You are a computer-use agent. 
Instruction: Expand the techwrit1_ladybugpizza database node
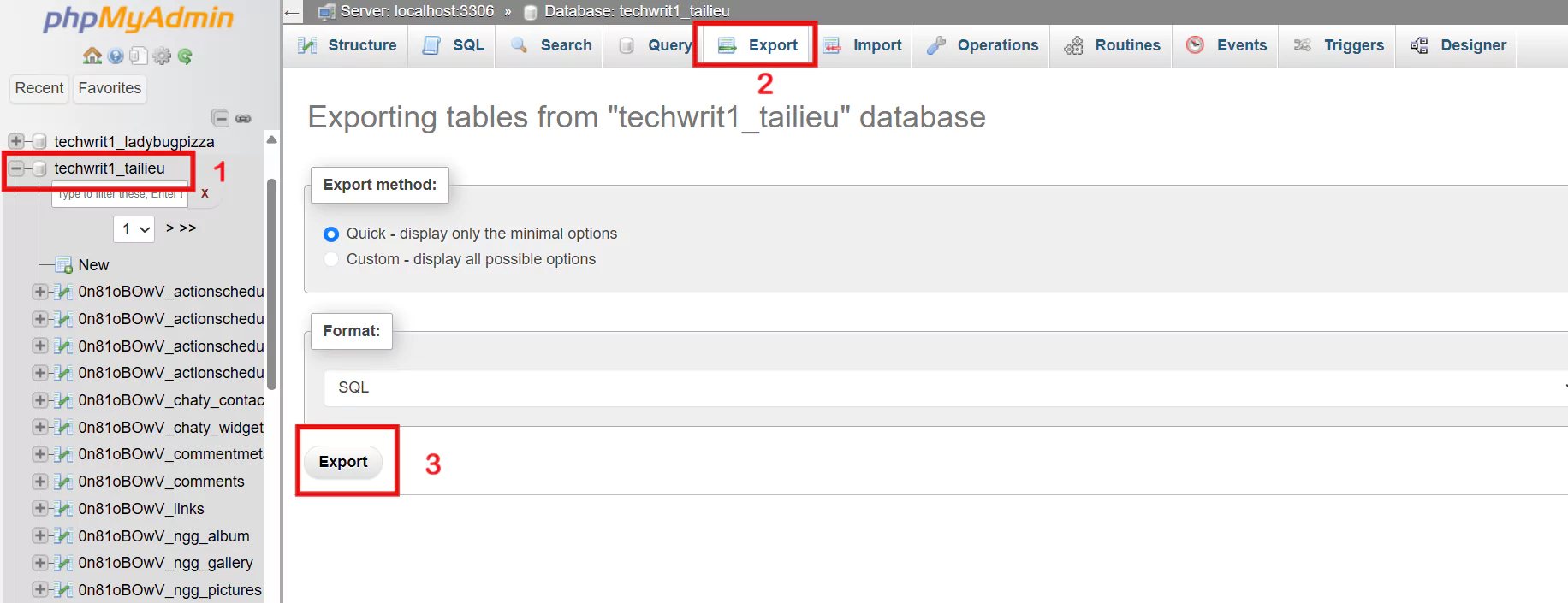point(15,141)
